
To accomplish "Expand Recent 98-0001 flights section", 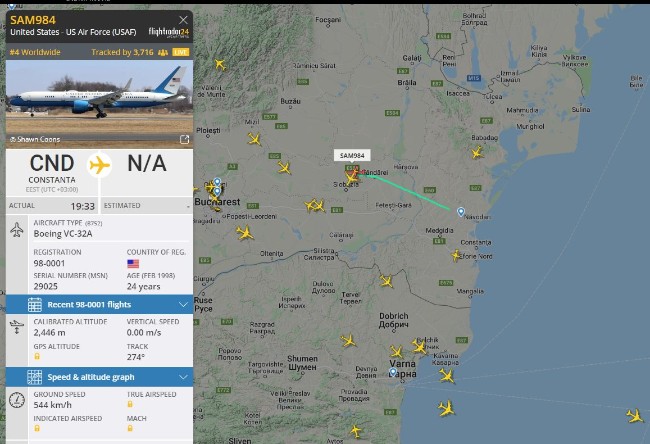I will coord(99,305).
